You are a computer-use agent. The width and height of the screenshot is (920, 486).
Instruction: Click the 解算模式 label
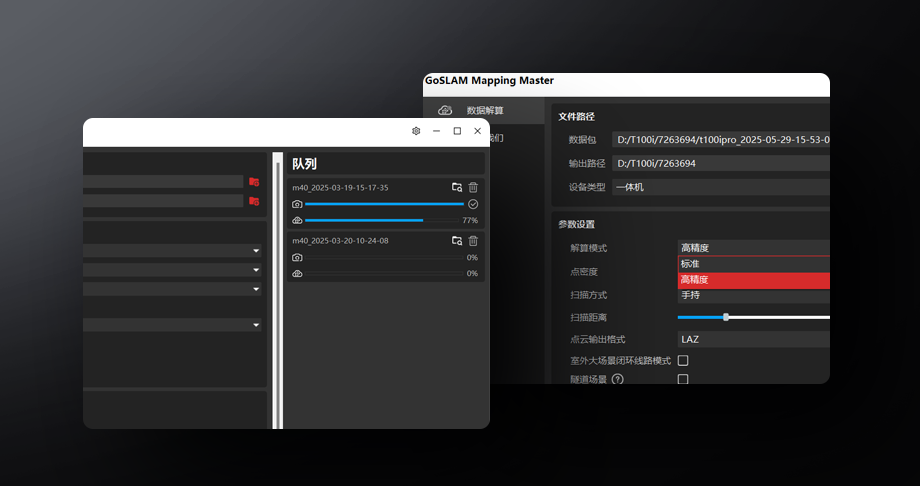(x=588, y=248)
